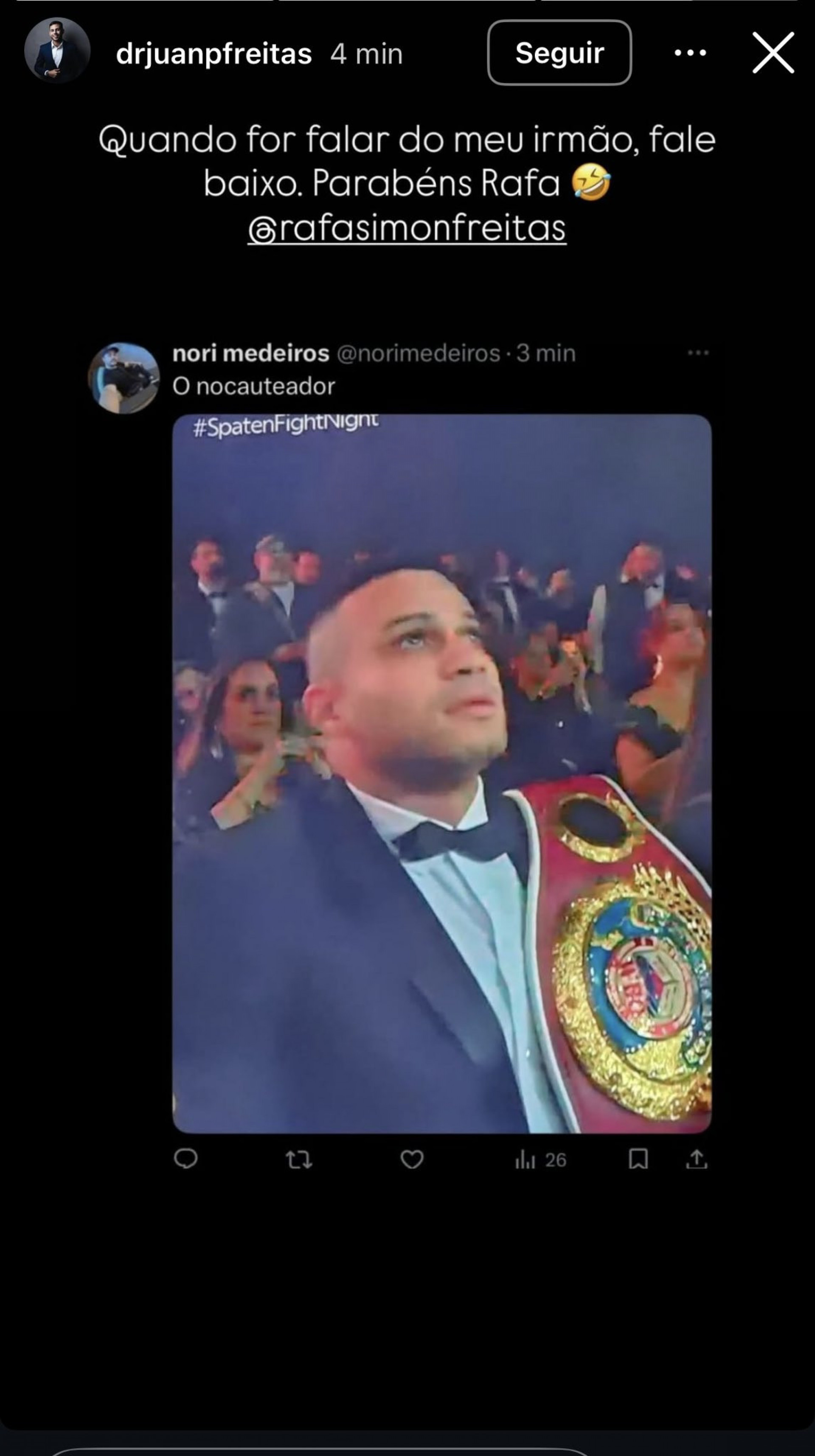Open the story three-dot options menu
The height and width of the screenshot is (1456, 815).
point(690,53)
